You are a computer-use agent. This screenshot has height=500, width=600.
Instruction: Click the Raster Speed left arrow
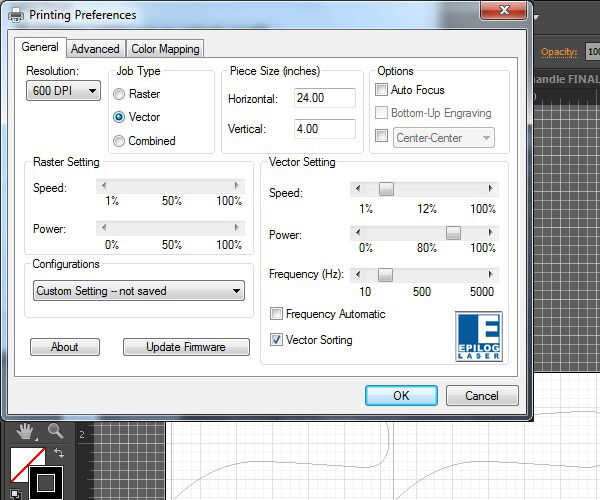[103, 186]
